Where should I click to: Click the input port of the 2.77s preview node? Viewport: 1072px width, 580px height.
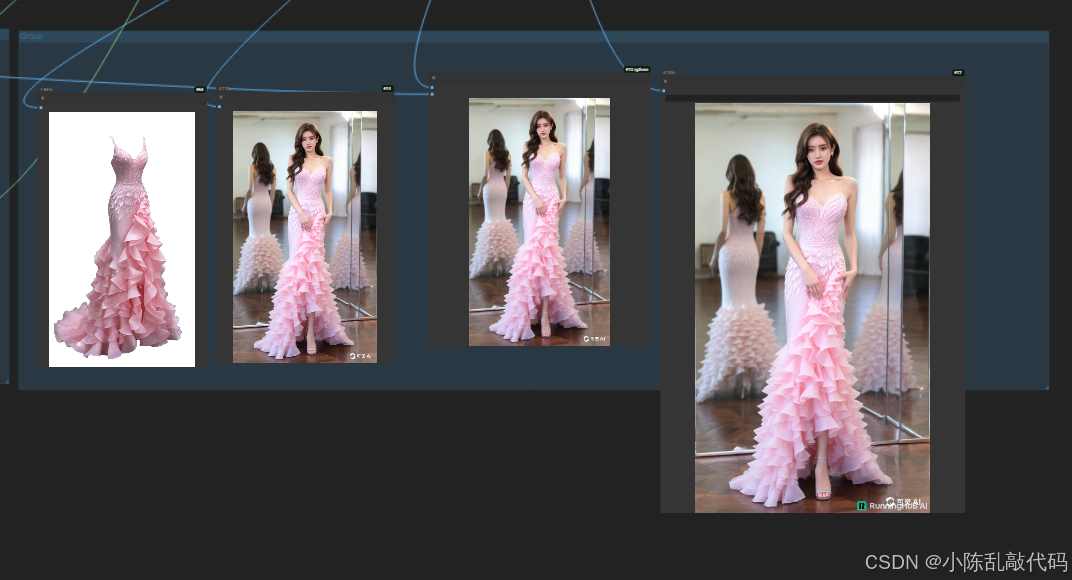[x=219, y=106]
